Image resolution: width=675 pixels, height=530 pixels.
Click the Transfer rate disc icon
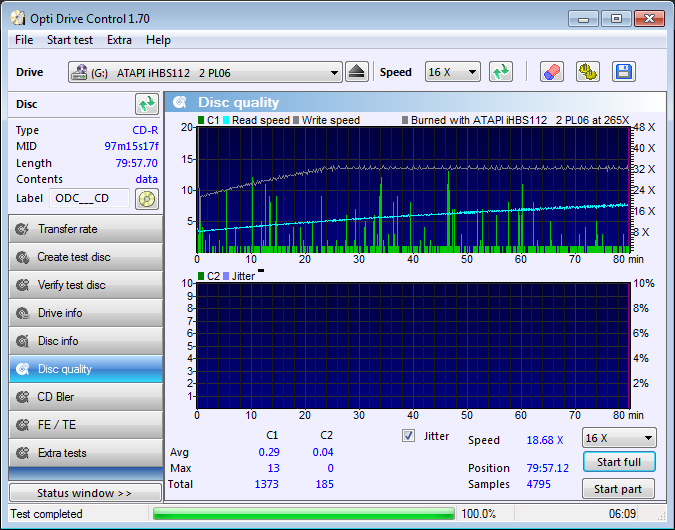[x=22, y=229]
